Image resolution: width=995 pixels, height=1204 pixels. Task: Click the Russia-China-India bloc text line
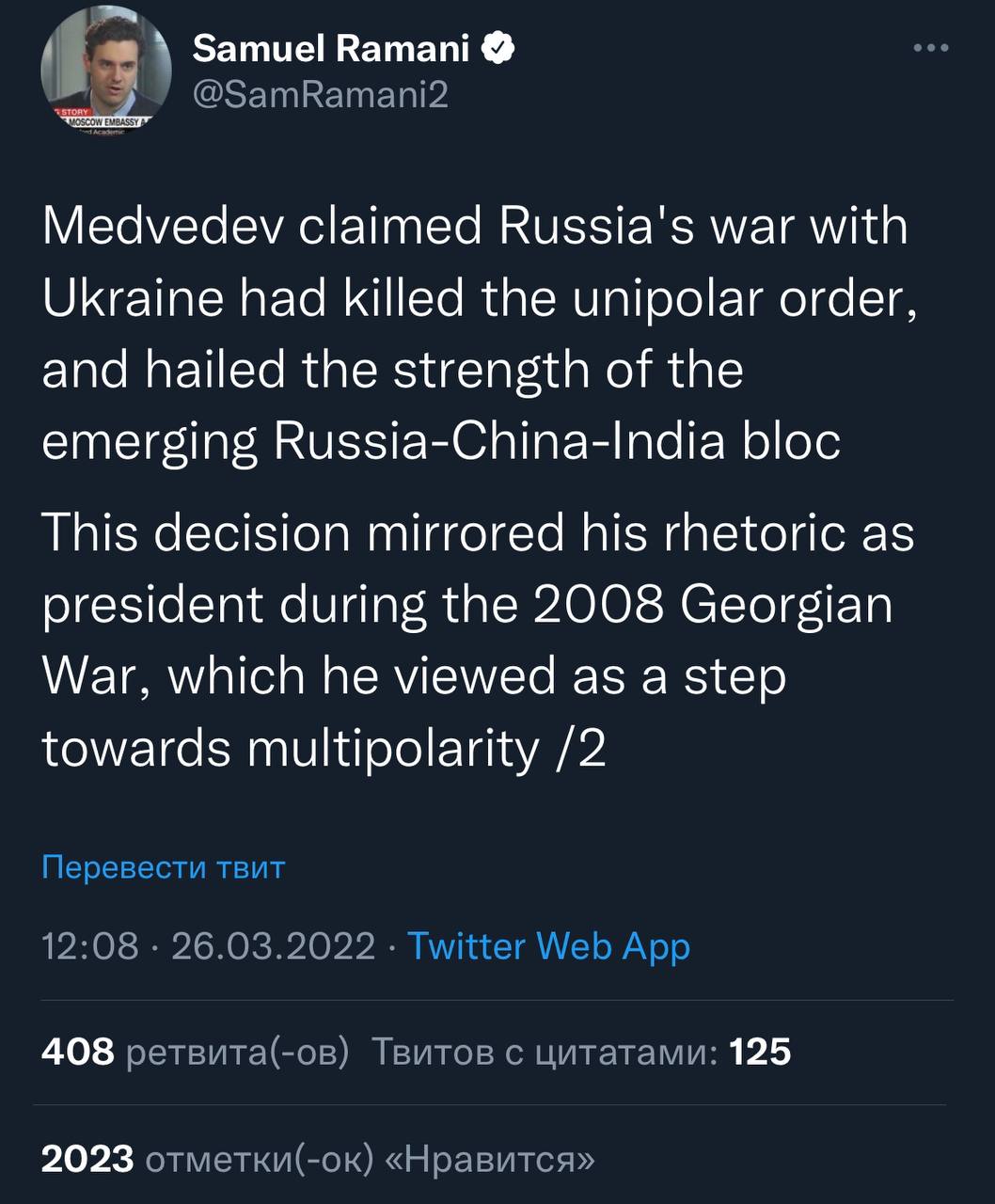point(557,441)
